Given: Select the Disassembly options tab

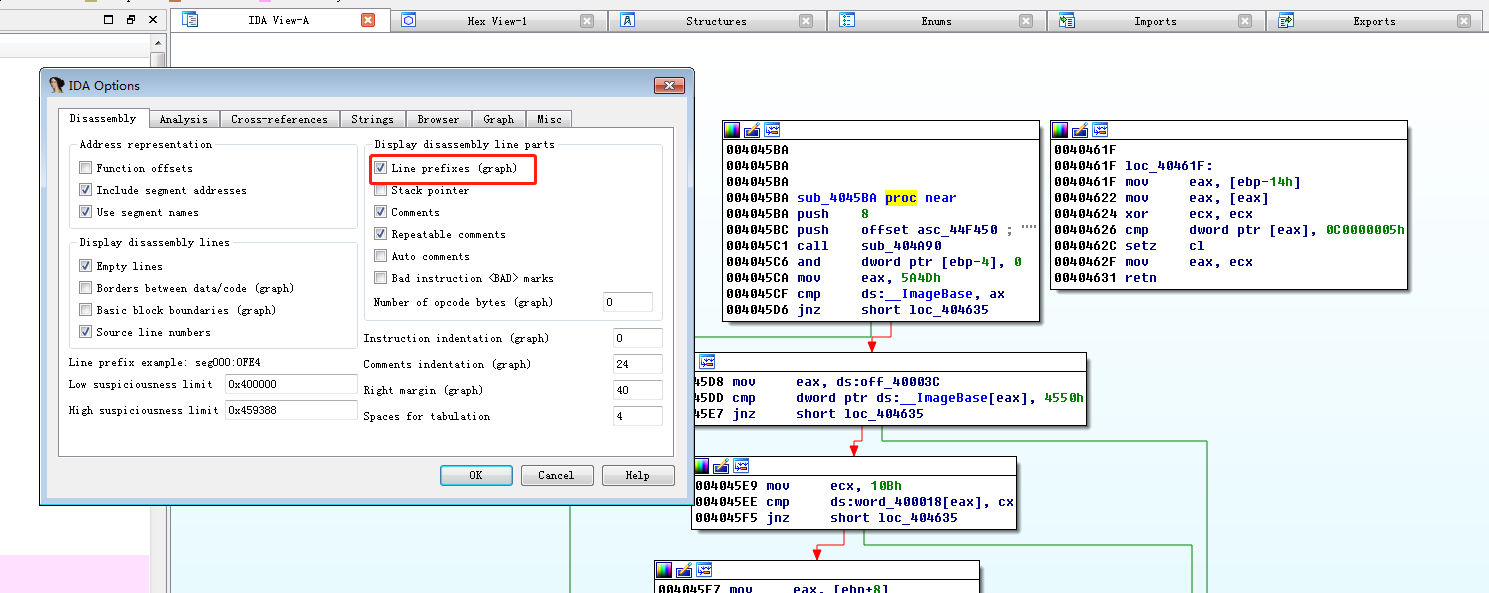Looking at the screenshot, I should (104, 118).
